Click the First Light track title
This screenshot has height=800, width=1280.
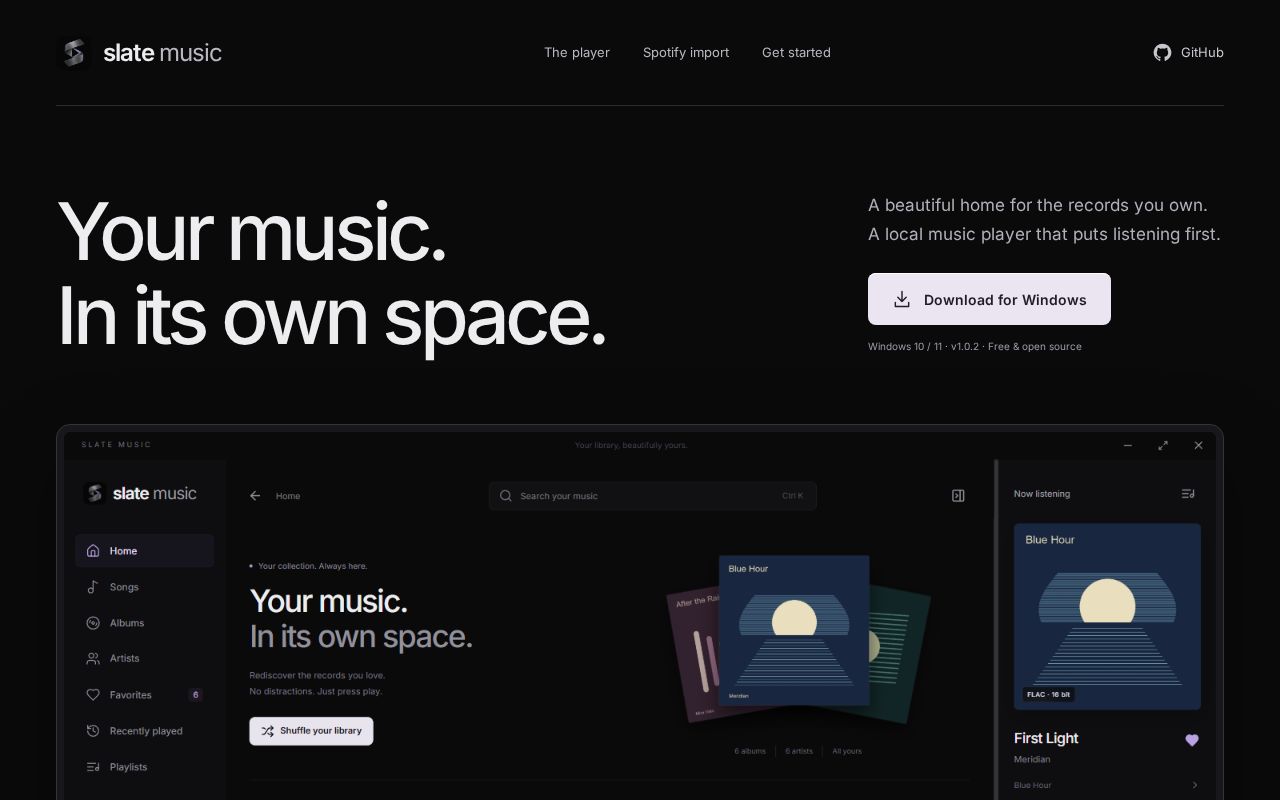pos(1046,738)
